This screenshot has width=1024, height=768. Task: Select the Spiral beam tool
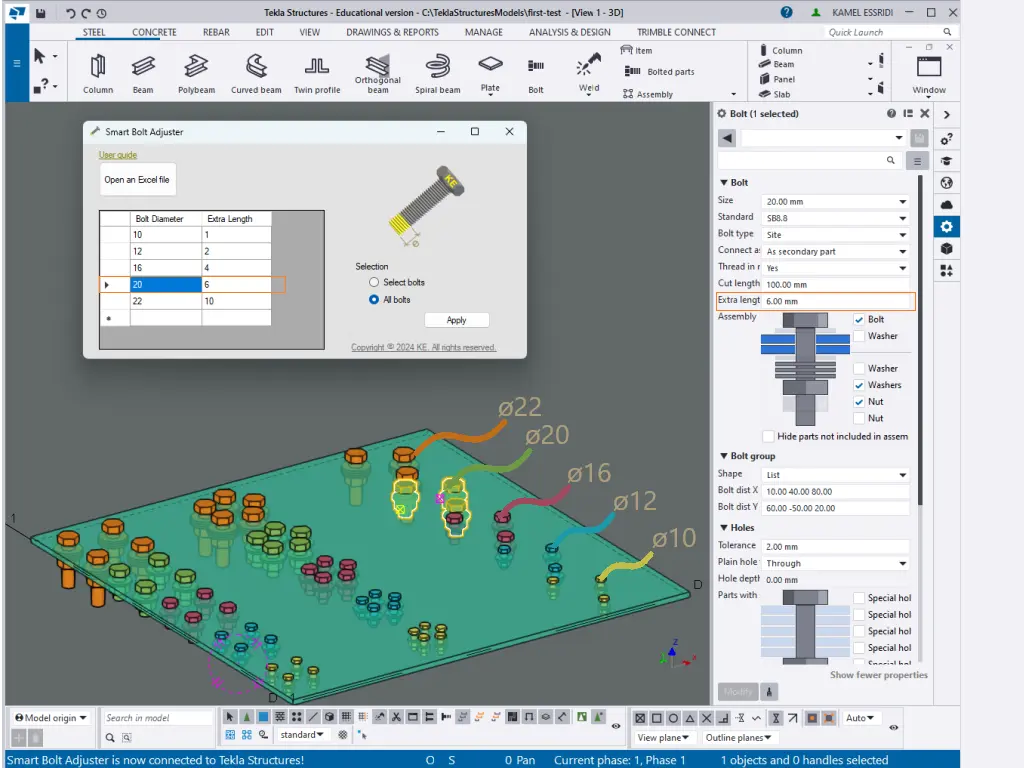(x=438, y=73)
